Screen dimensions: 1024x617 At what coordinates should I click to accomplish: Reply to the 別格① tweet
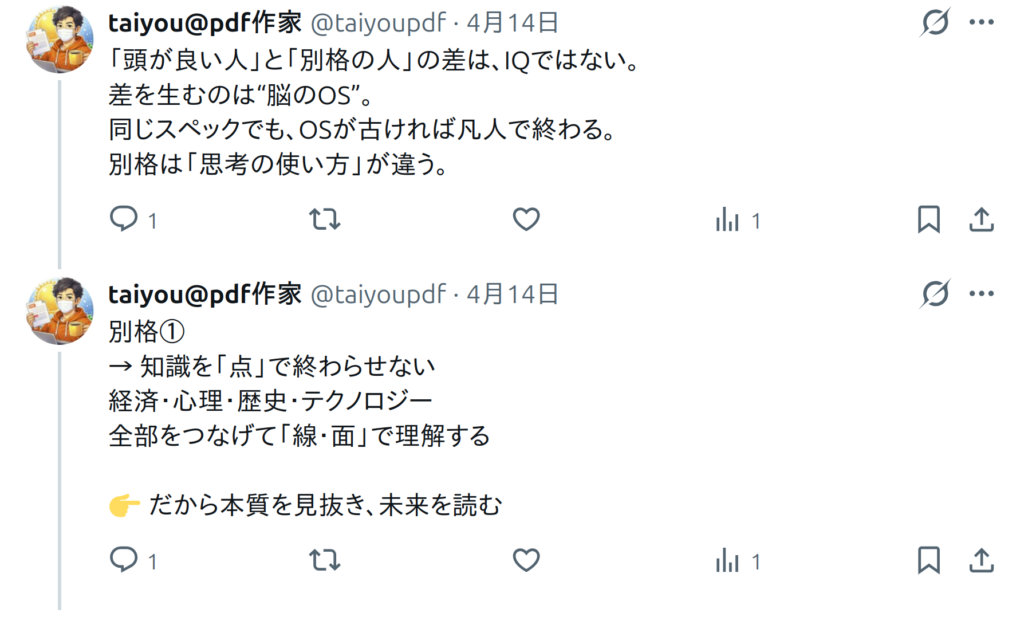124,560
